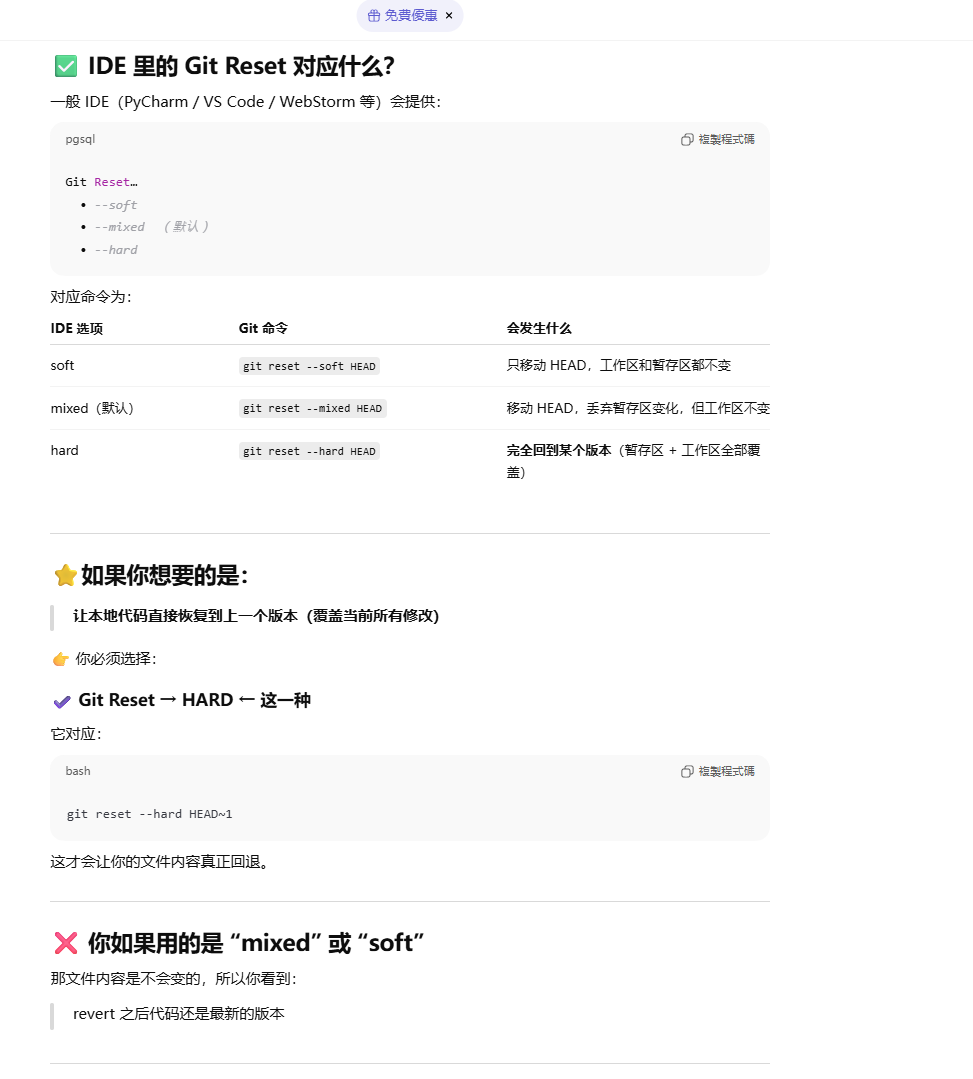This screenshot has width=973, height=1079.
Task: Open the 免費優惠 offer link
Action: point(411,15)
